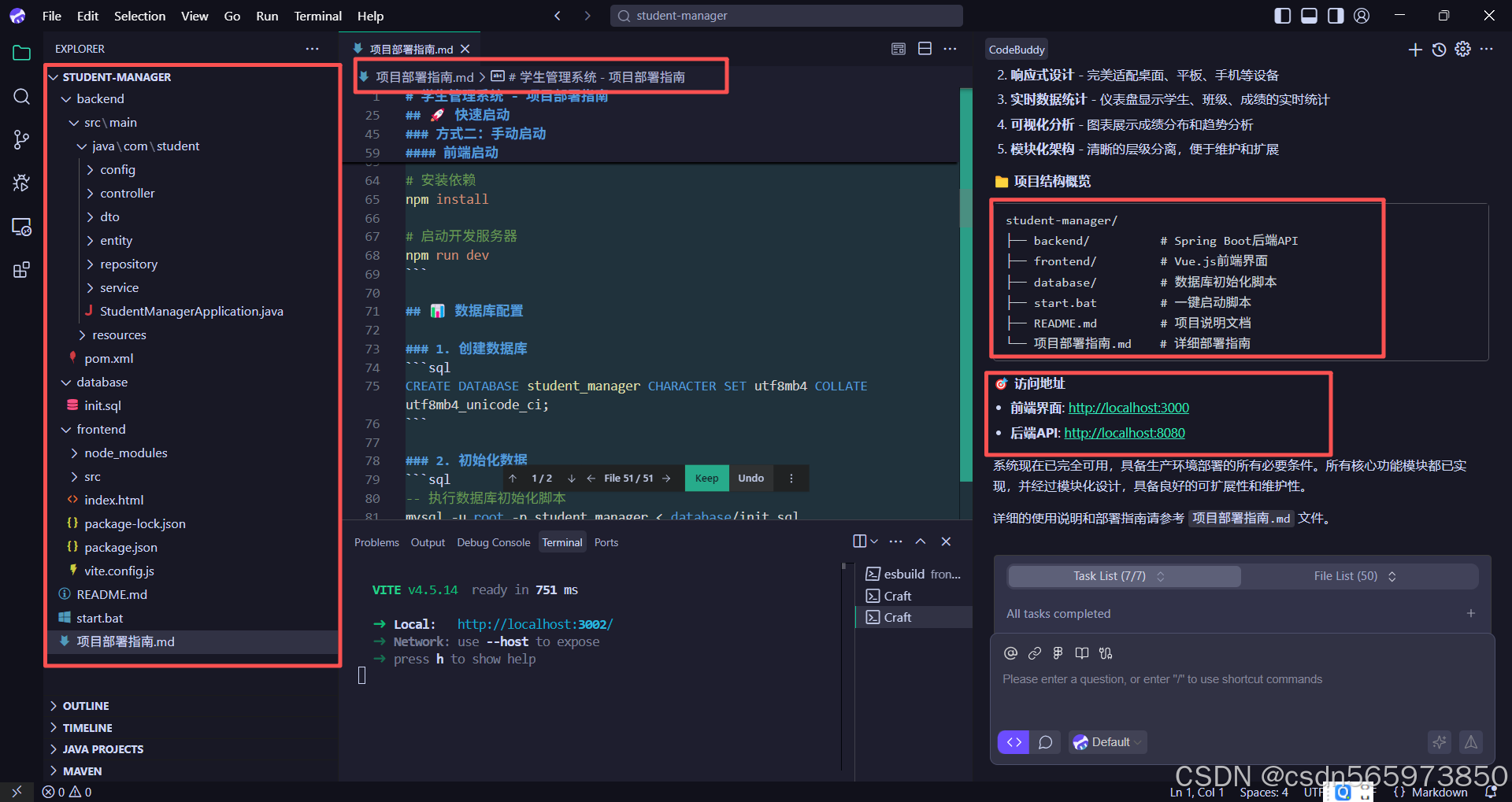This screenshot has height=802, width=1512.
Task: Click the editor vertical scrollbar
Action: [x=965, y=209]
